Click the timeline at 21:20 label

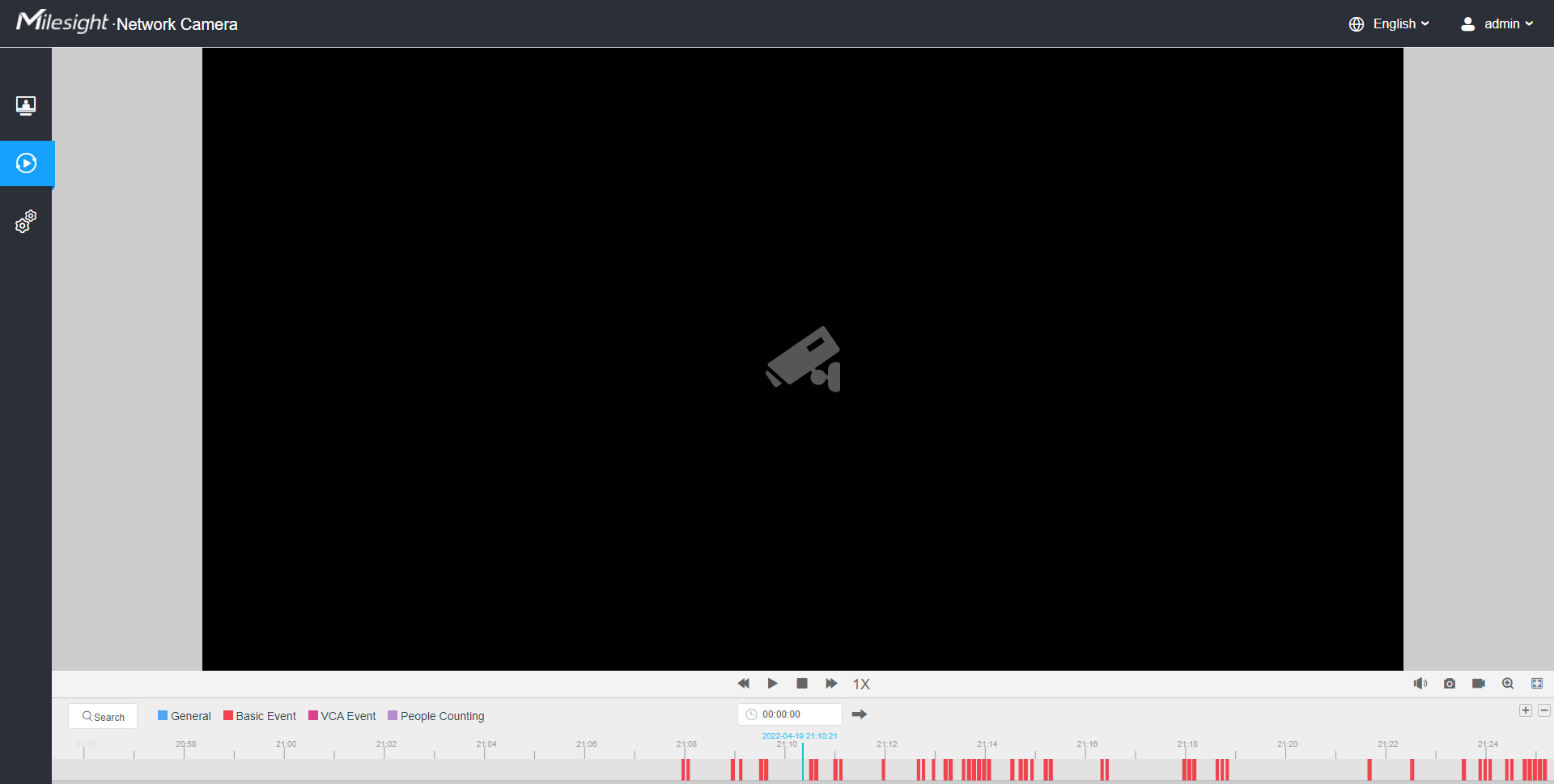tap(1287, 744)
